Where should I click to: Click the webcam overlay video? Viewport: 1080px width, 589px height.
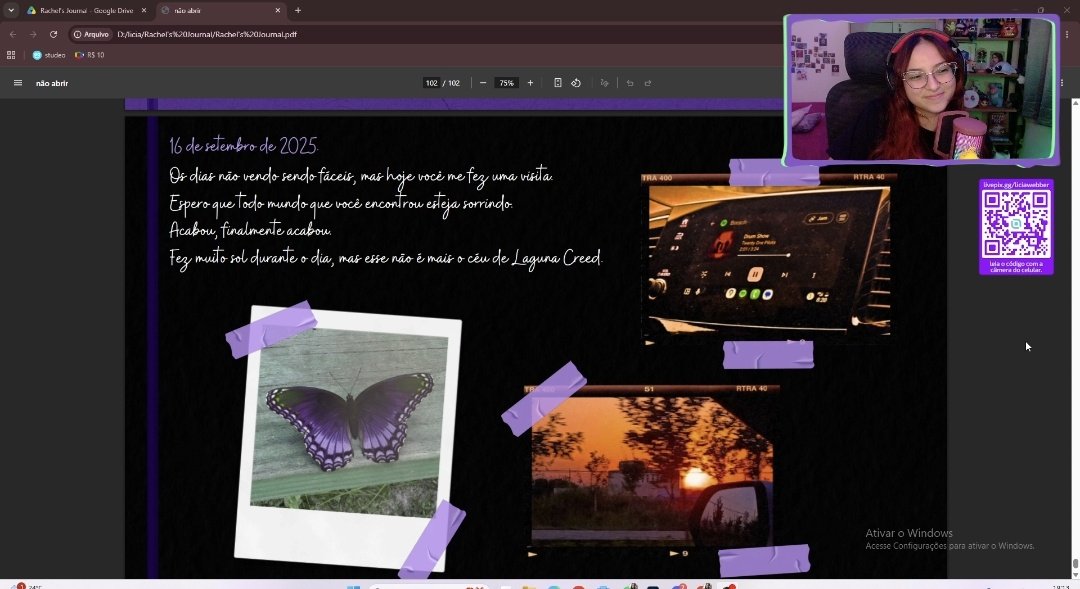(921, 90)
